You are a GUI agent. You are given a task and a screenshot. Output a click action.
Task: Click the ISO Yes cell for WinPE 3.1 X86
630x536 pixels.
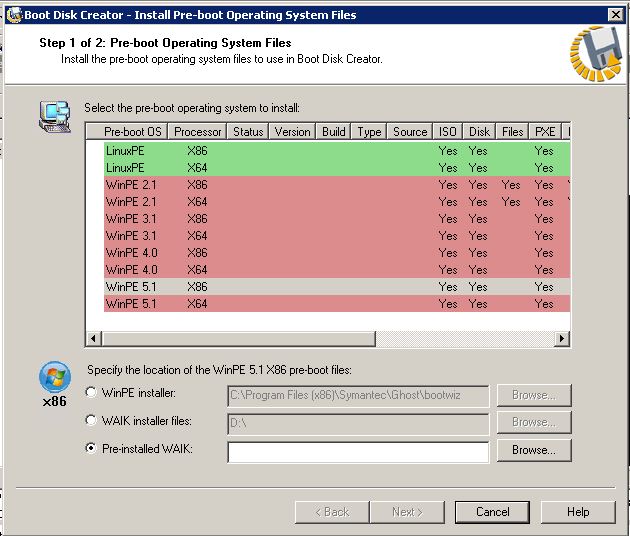448,219
